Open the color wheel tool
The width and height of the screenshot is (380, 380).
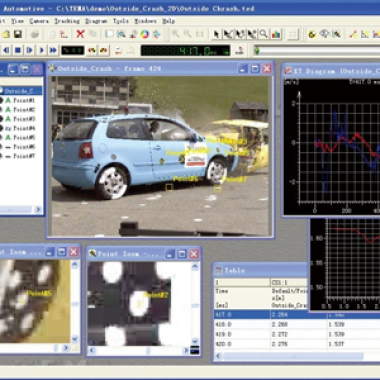click(144, 34)
